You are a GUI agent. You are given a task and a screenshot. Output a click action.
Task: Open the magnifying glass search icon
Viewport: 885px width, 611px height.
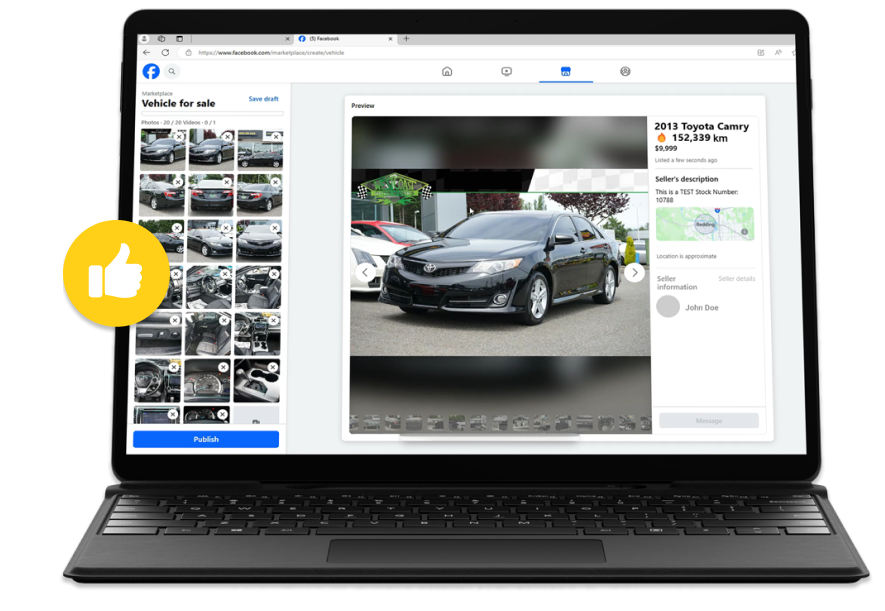(170, 72)
